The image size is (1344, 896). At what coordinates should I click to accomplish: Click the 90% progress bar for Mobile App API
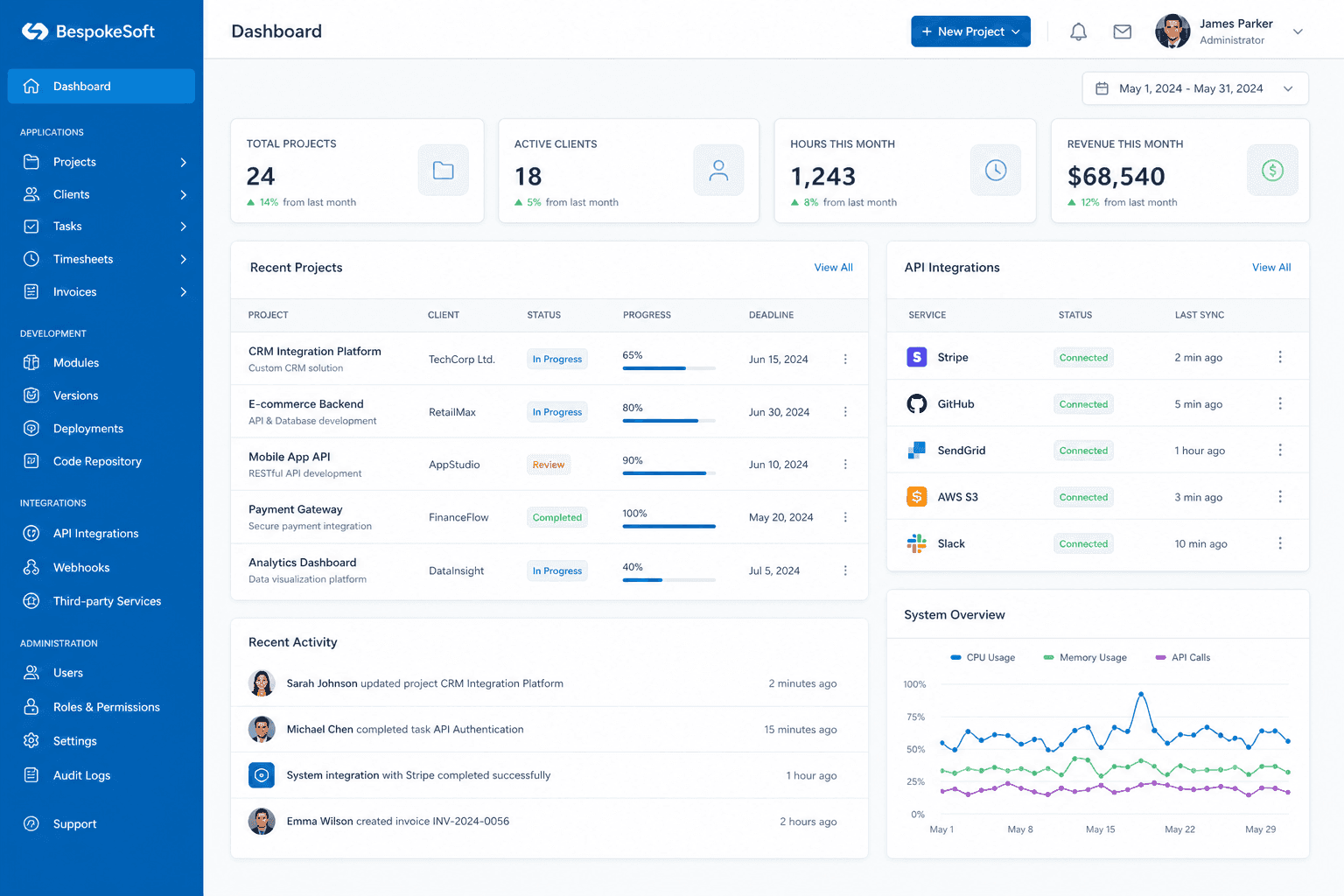tap(669, 473)
